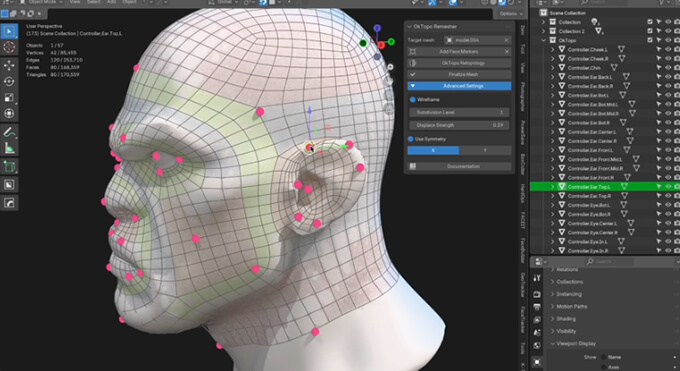Screen dimensions: 680x371
Task: Adjust the Displace Strength slider
Action: [x=459, y=125]
